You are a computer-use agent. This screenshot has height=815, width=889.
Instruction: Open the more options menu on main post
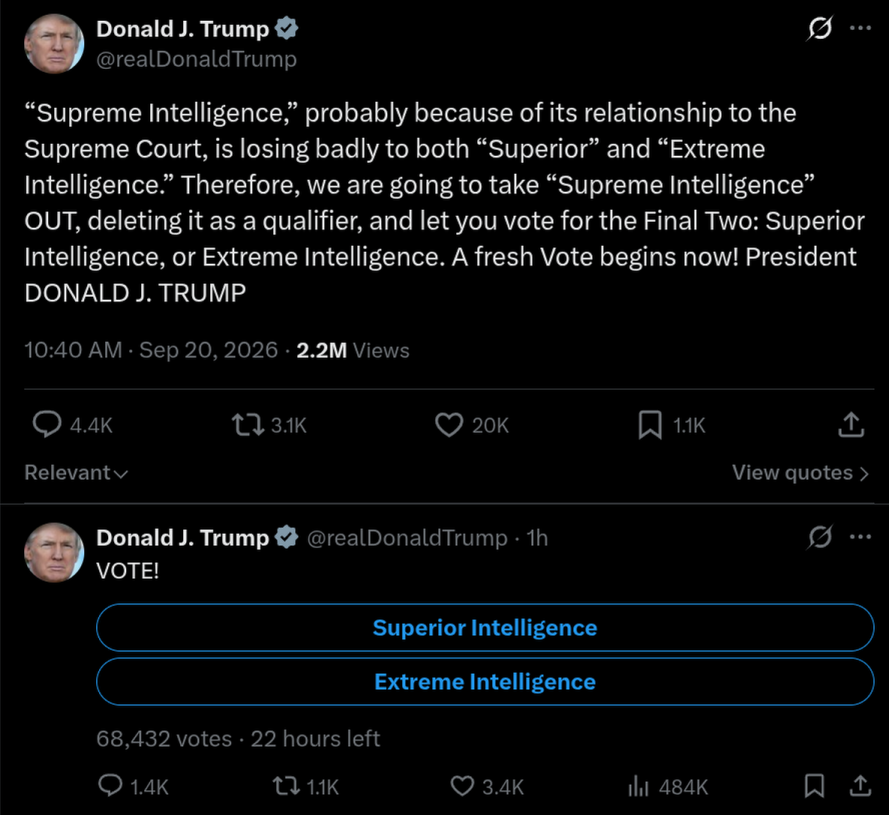pyautogui.click(x=860, y=28)
